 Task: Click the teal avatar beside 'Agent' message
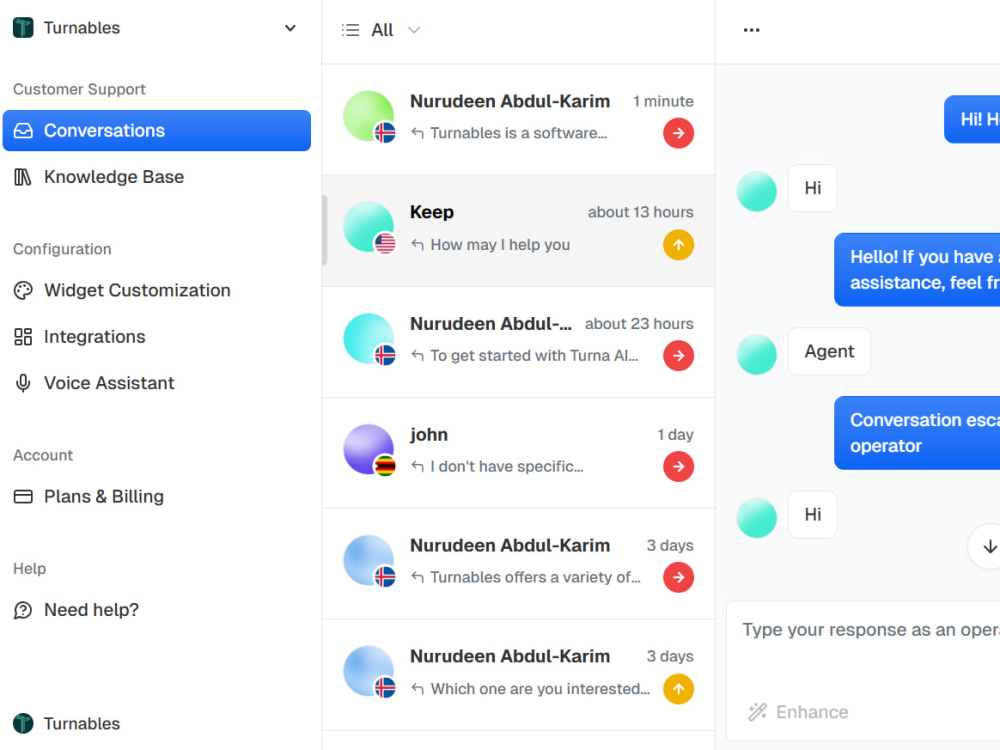[x=756, y=354]
